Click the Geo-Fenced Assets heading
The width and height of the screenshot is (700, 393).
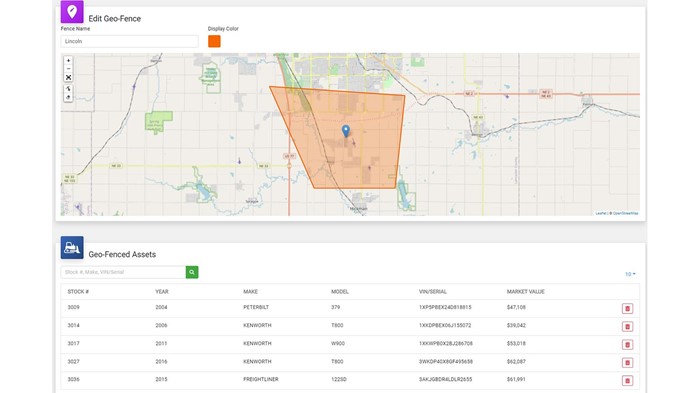[x=122, y=255]
